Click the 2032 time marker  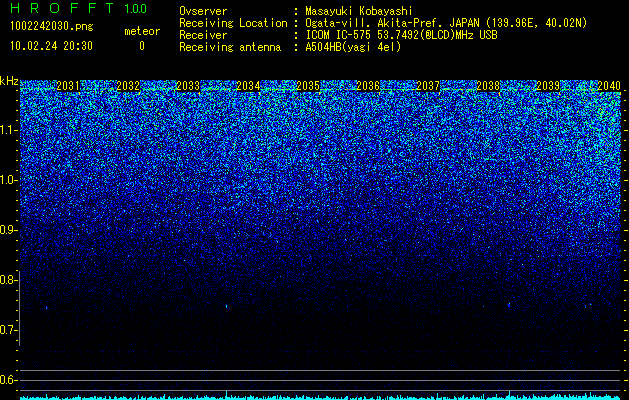(x=128, y=86)
